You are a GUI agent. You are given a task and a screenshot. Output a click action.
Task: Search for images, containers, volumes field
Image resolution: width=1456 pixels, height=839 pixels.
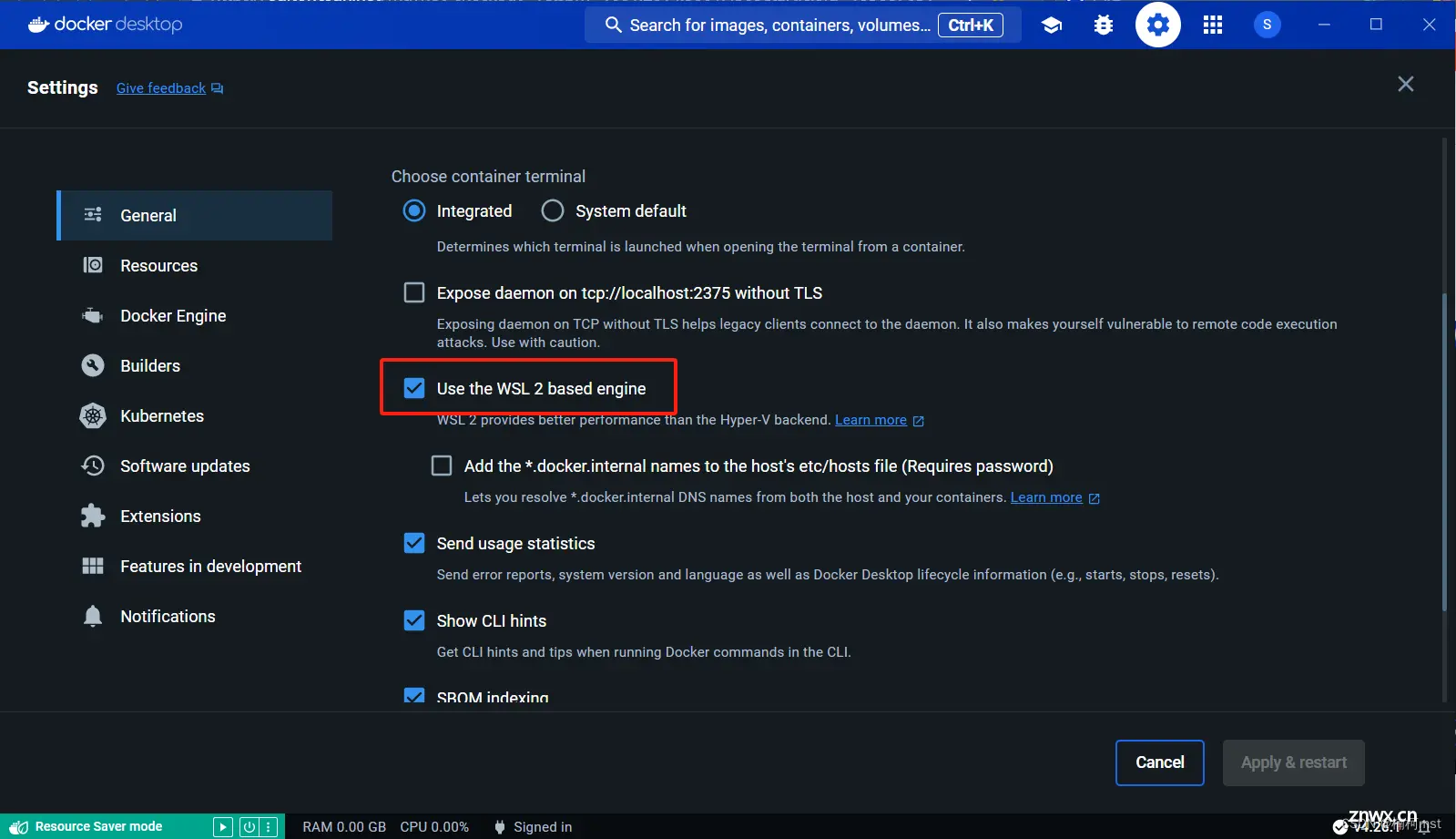[803, 26]
